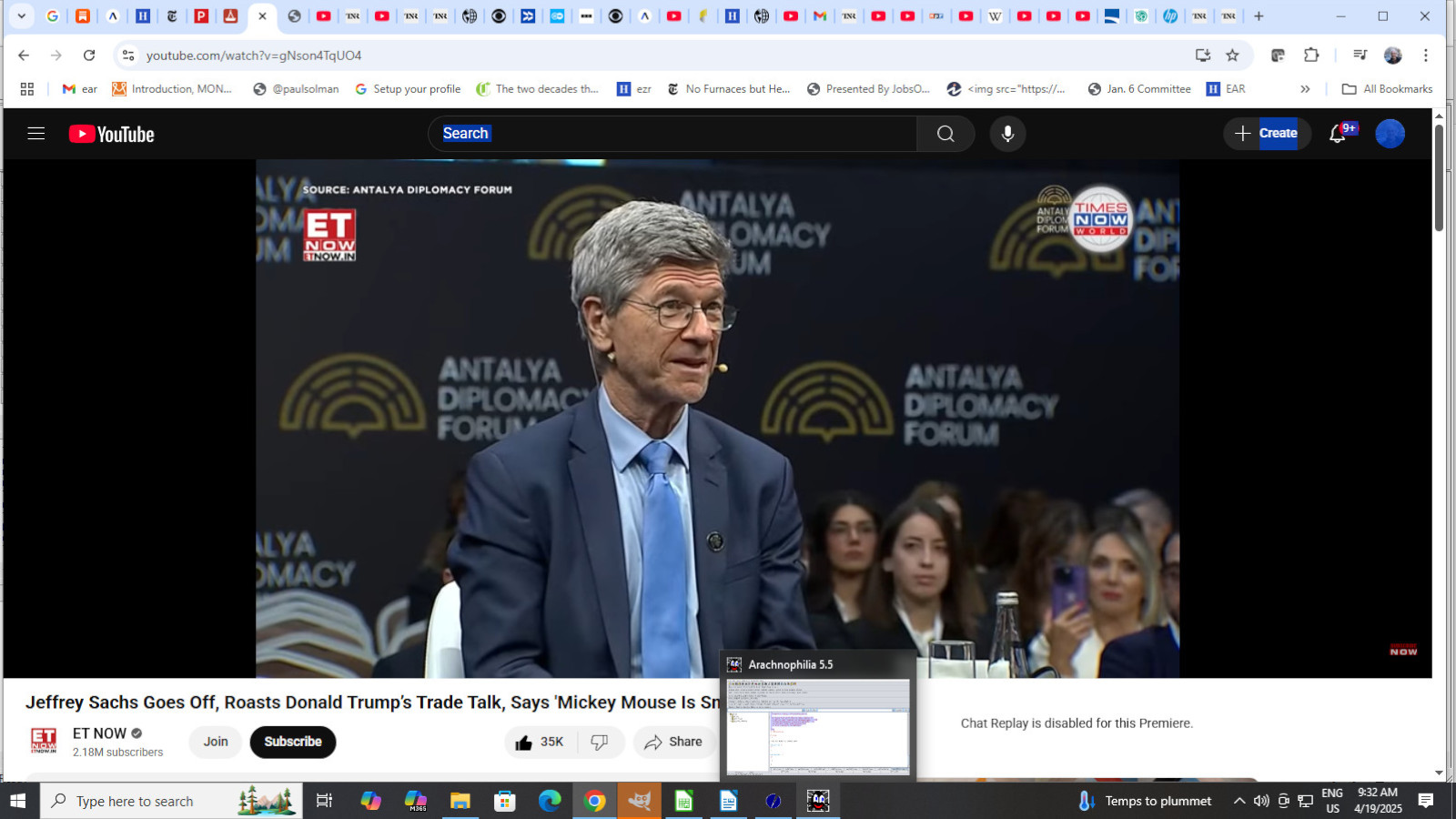
Task: Reload the current page
Action: (x=89, y=56)
